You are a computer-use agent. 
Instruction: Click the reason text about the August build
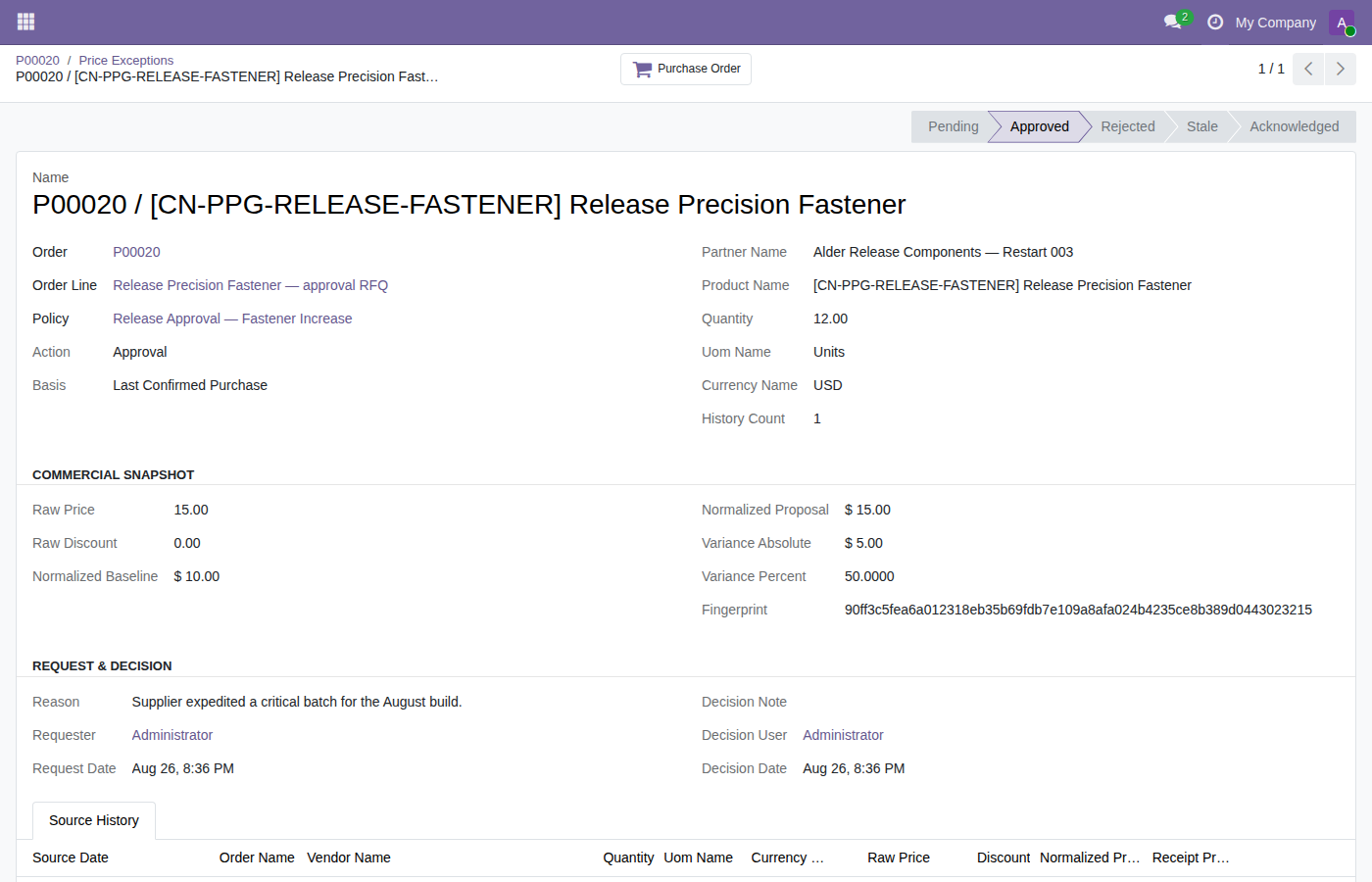[x=297, y=702]
